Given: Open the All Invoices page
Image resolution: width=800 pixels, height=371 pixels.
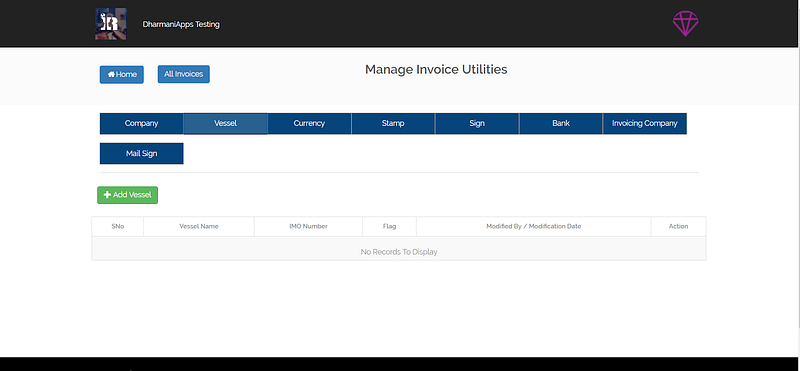Looking at the screenshot, I should [x=184, y=74].
